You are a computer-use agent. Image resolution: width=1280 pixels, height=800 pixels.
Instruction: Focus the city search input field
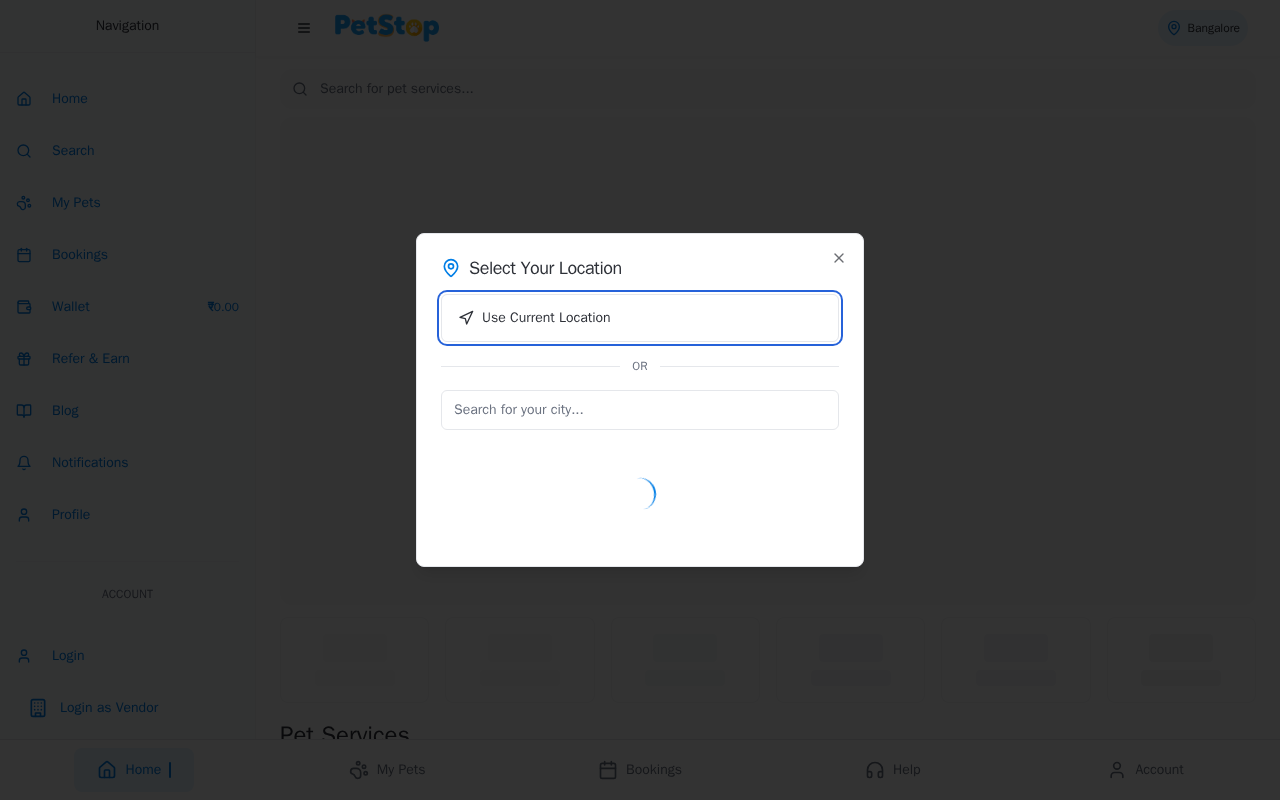click(640, 410)
